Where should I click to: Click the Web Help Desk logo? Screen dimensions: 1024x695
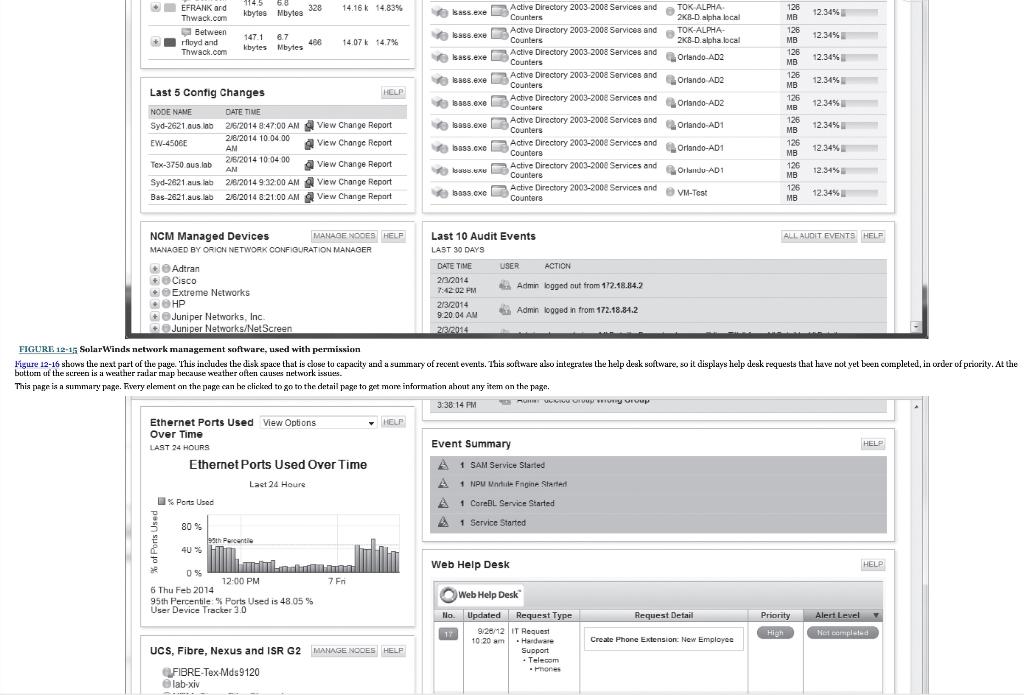coord(480,595)
